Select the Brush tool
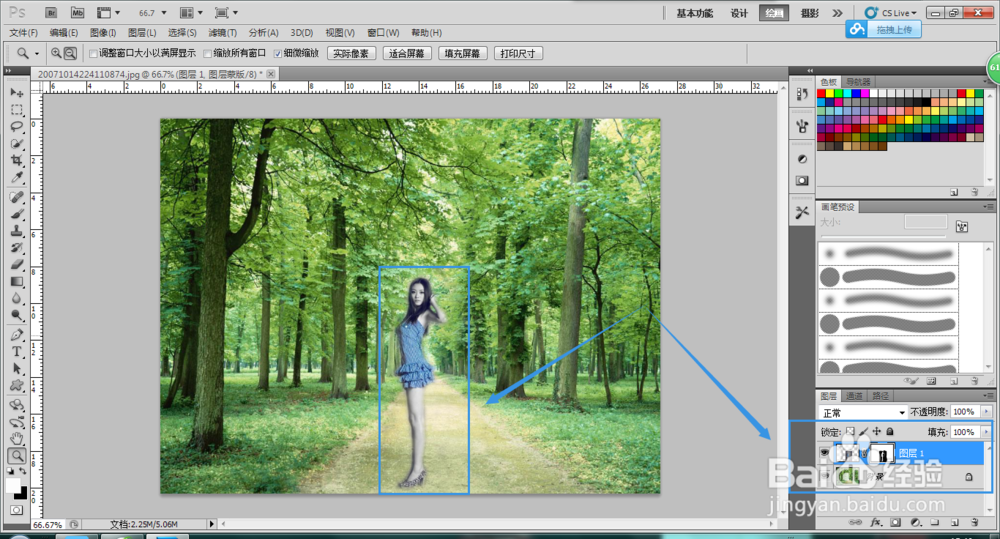 (17, 214)
